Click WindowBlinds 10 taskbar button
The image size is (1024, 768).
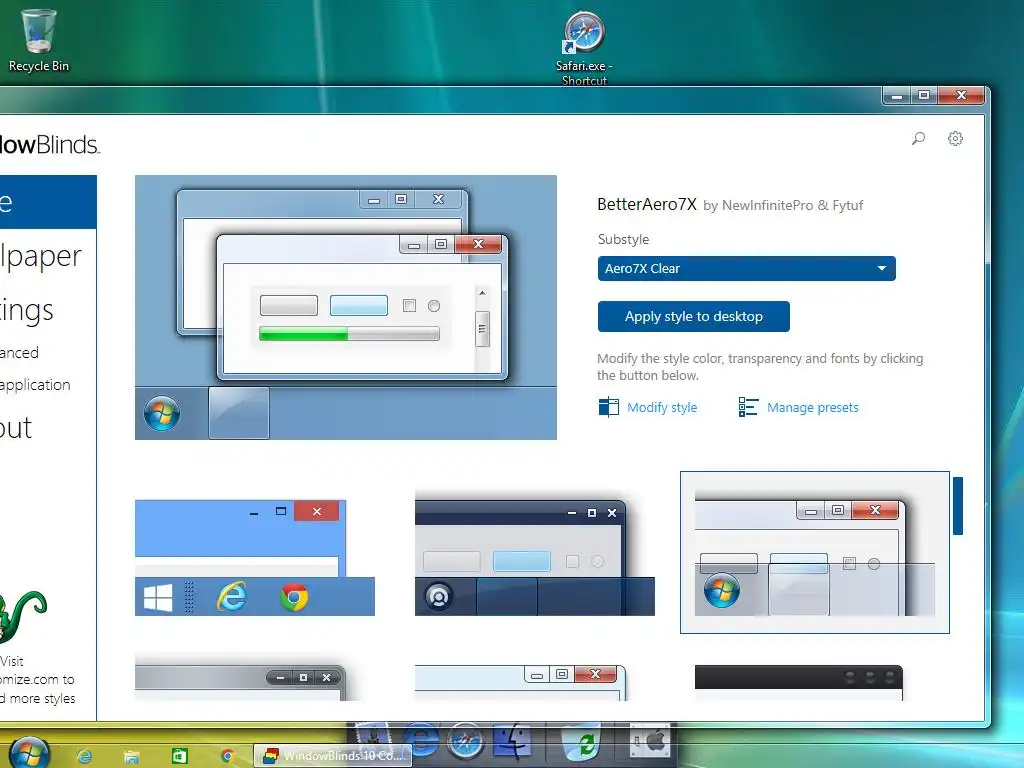point(332,756)
